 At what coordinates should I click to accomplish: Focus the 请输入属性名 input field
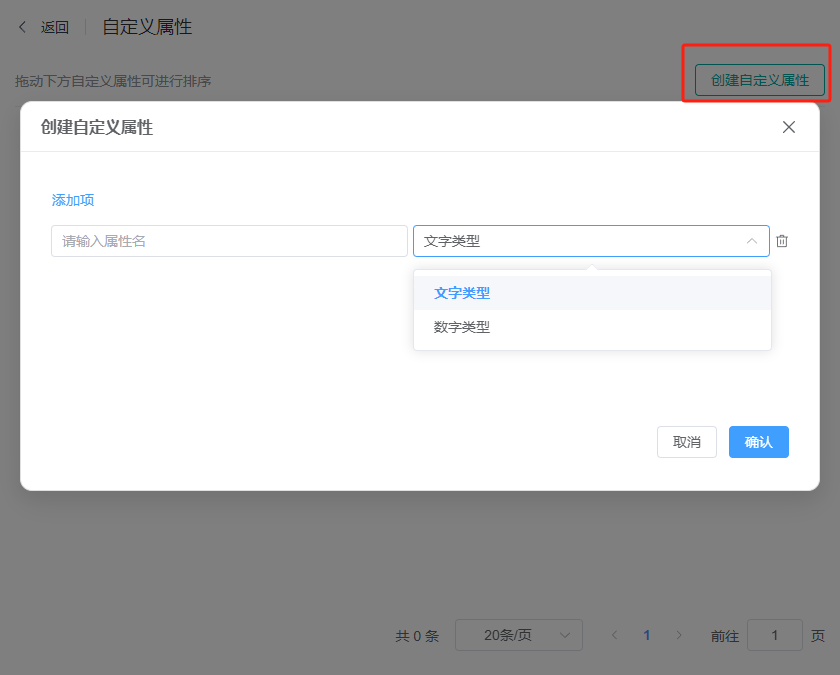[229, 241]
